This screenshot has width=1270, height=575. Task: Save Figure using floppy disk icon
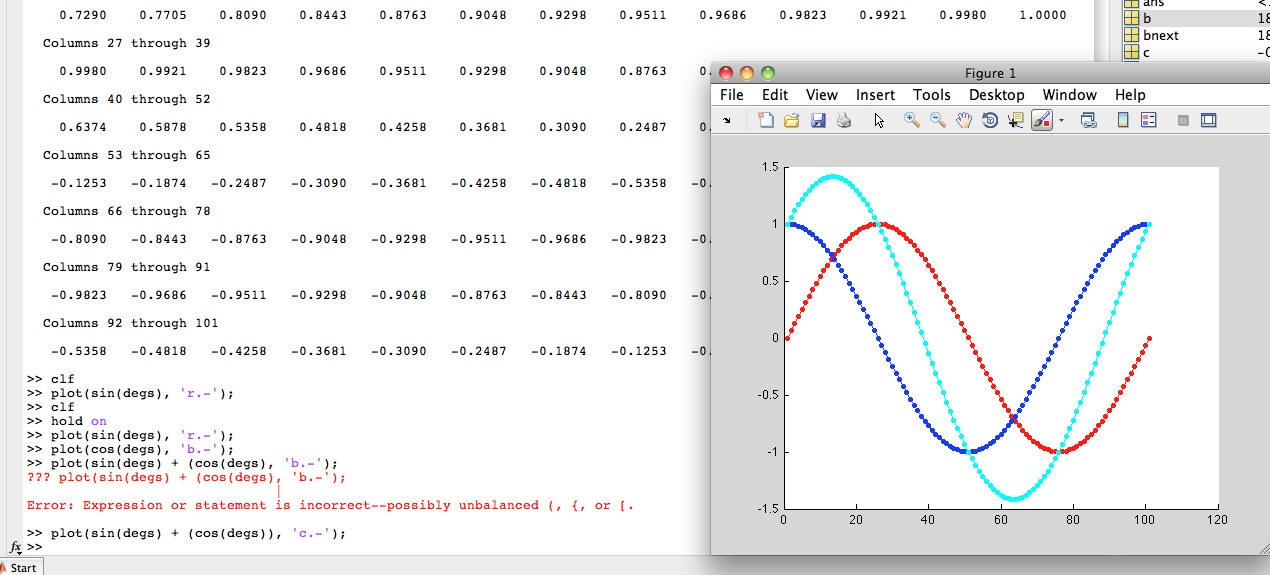tap(817, 120)
